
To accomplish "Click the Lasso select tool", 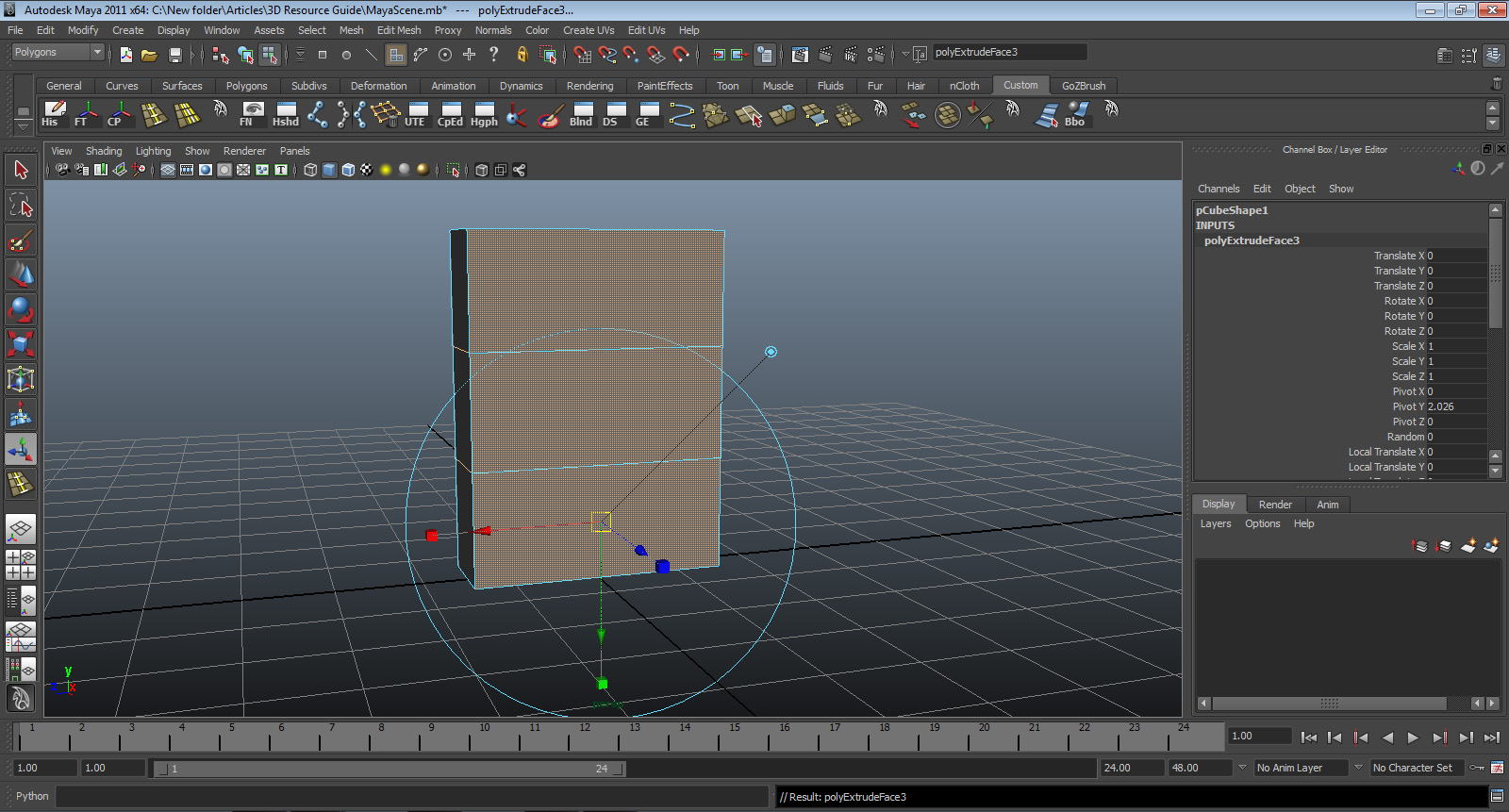I will [21, 206].
